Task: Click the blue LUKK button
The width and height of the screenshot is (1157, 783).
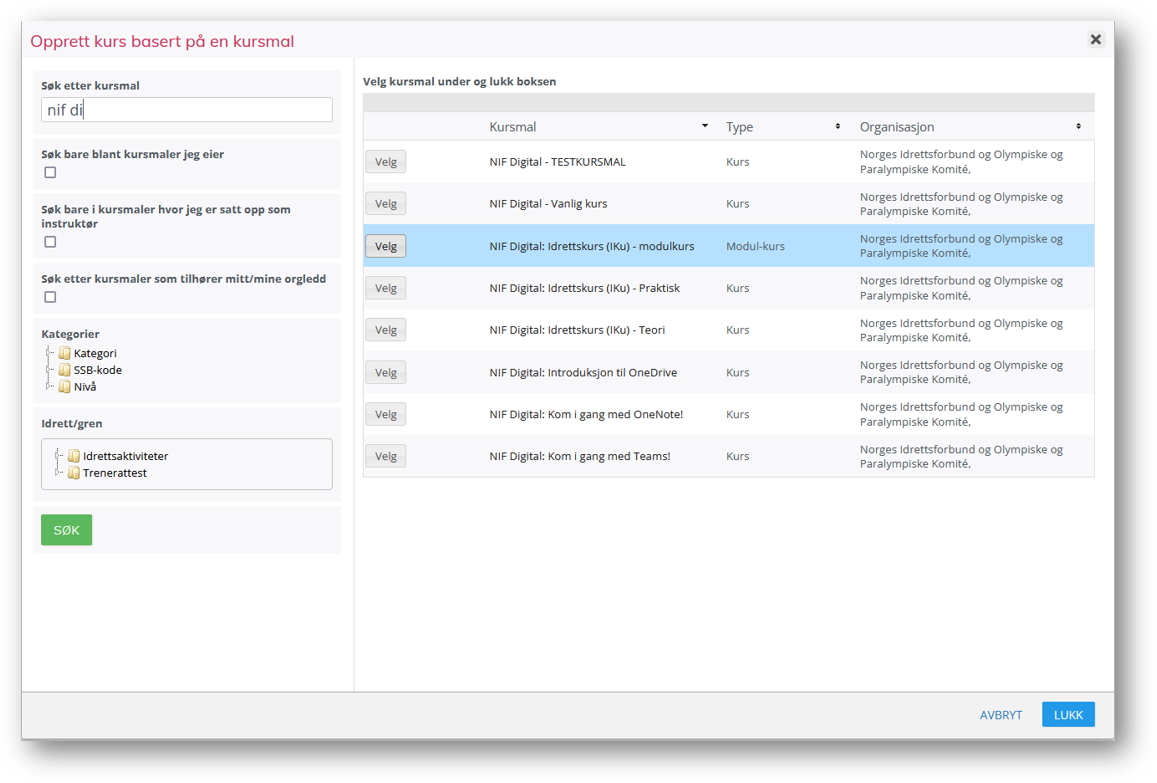Action: pyautogui.click(x=1068, y=714)
